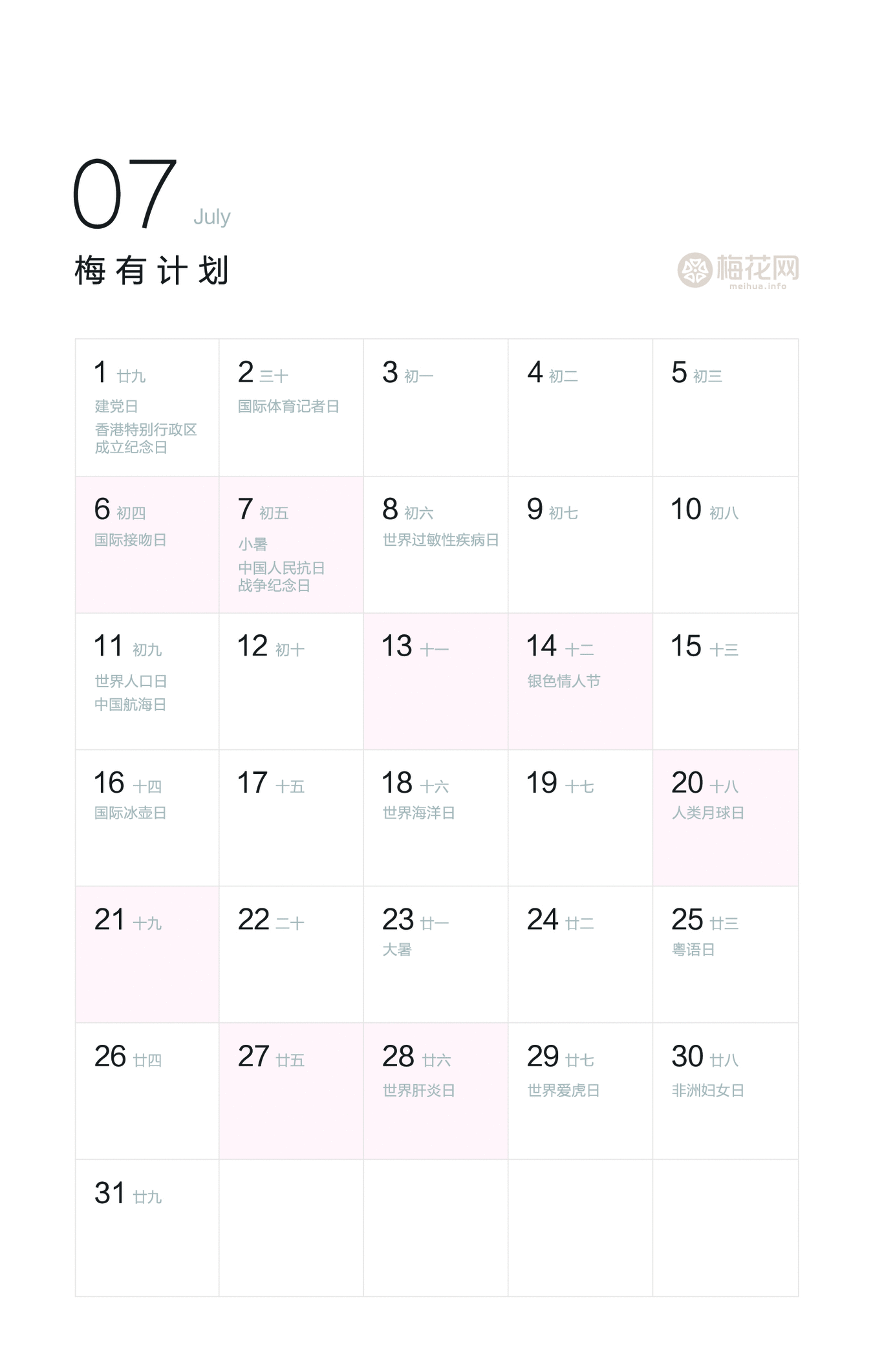Open the 世界过敏性疾病日 event

tap(440, 540)
